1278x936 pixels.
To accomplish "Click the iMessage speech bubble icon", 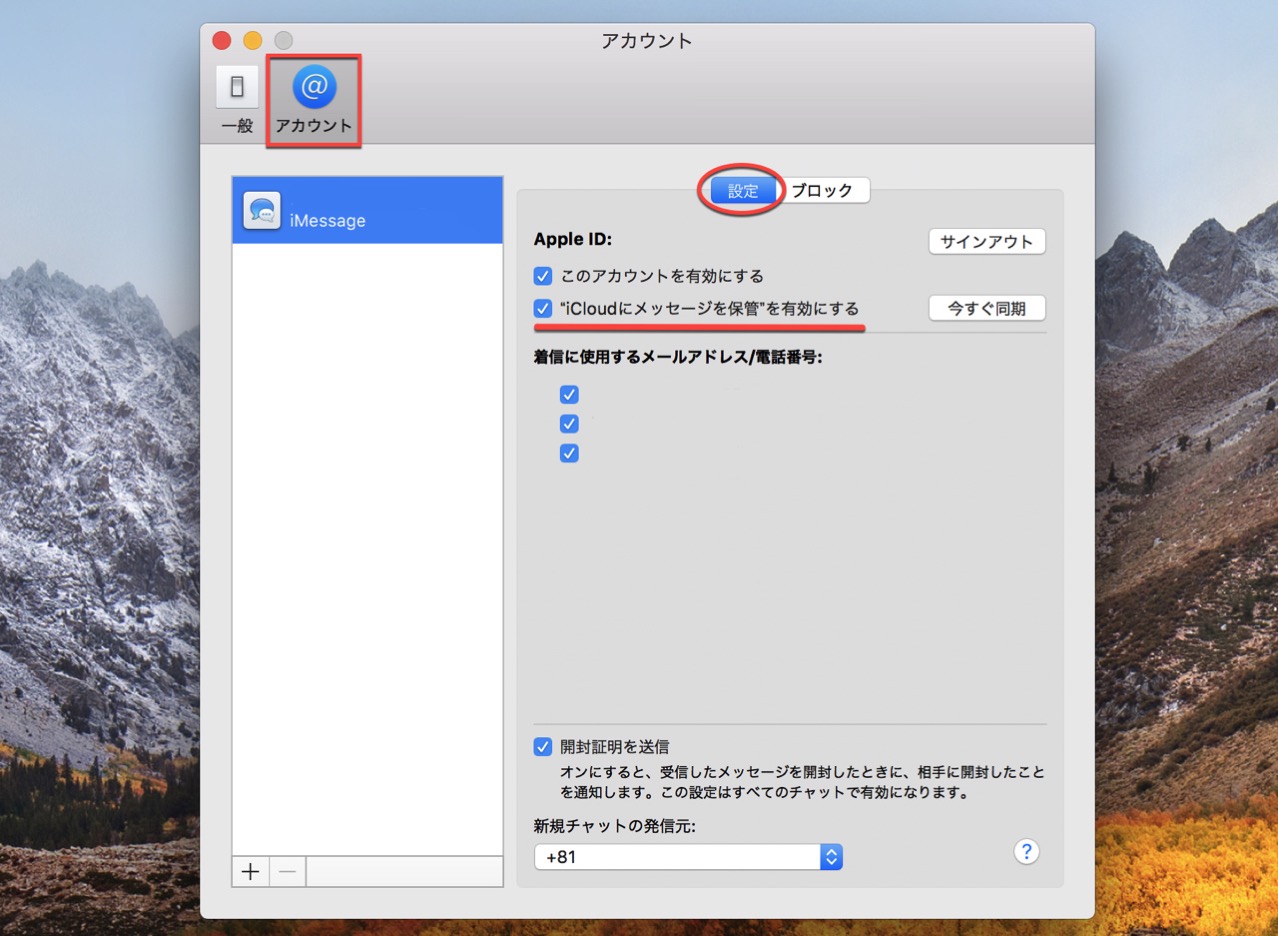I will pos(262,211).
